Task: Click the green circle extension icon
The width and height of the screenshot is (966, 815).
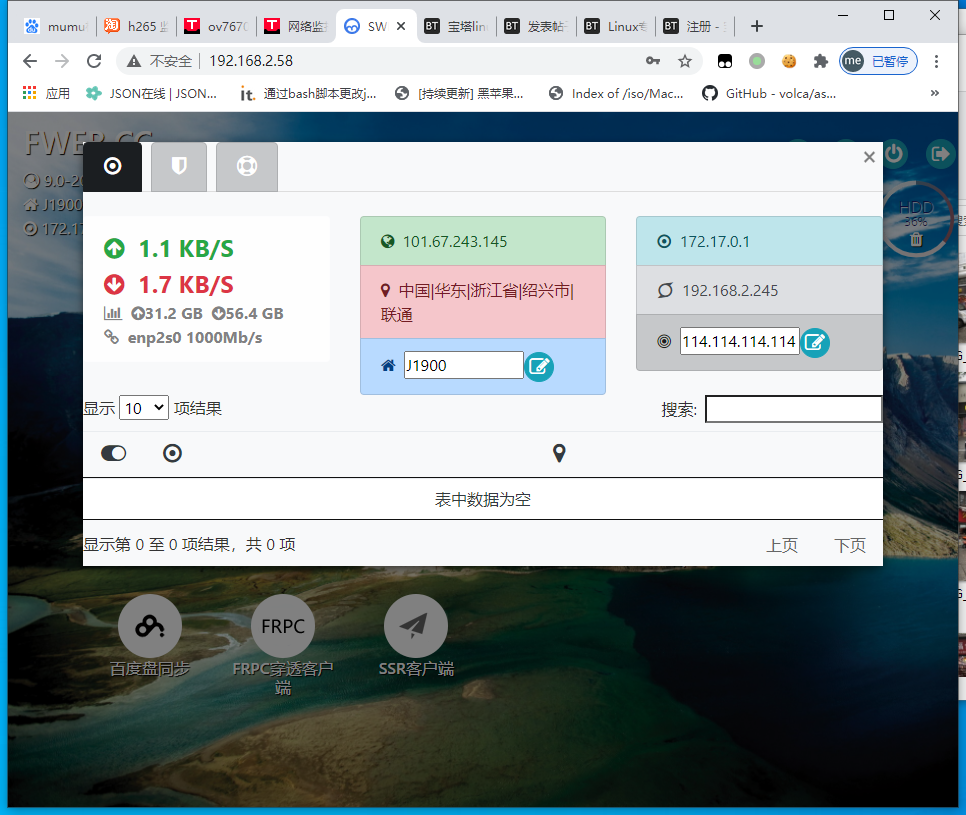Action: click(x=757, y=61)
